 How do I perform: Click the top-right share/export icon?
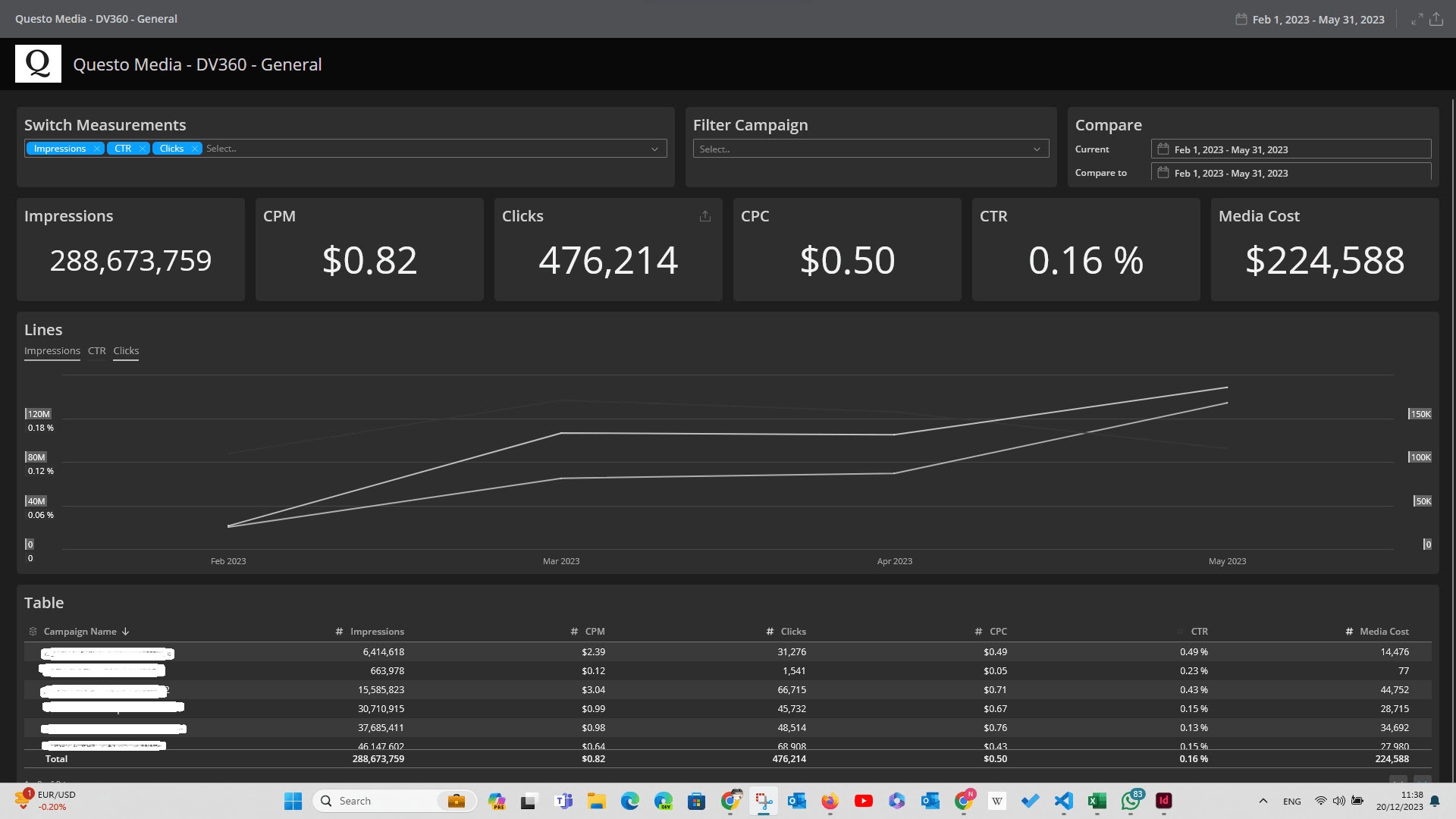(x=1436, y=19)
